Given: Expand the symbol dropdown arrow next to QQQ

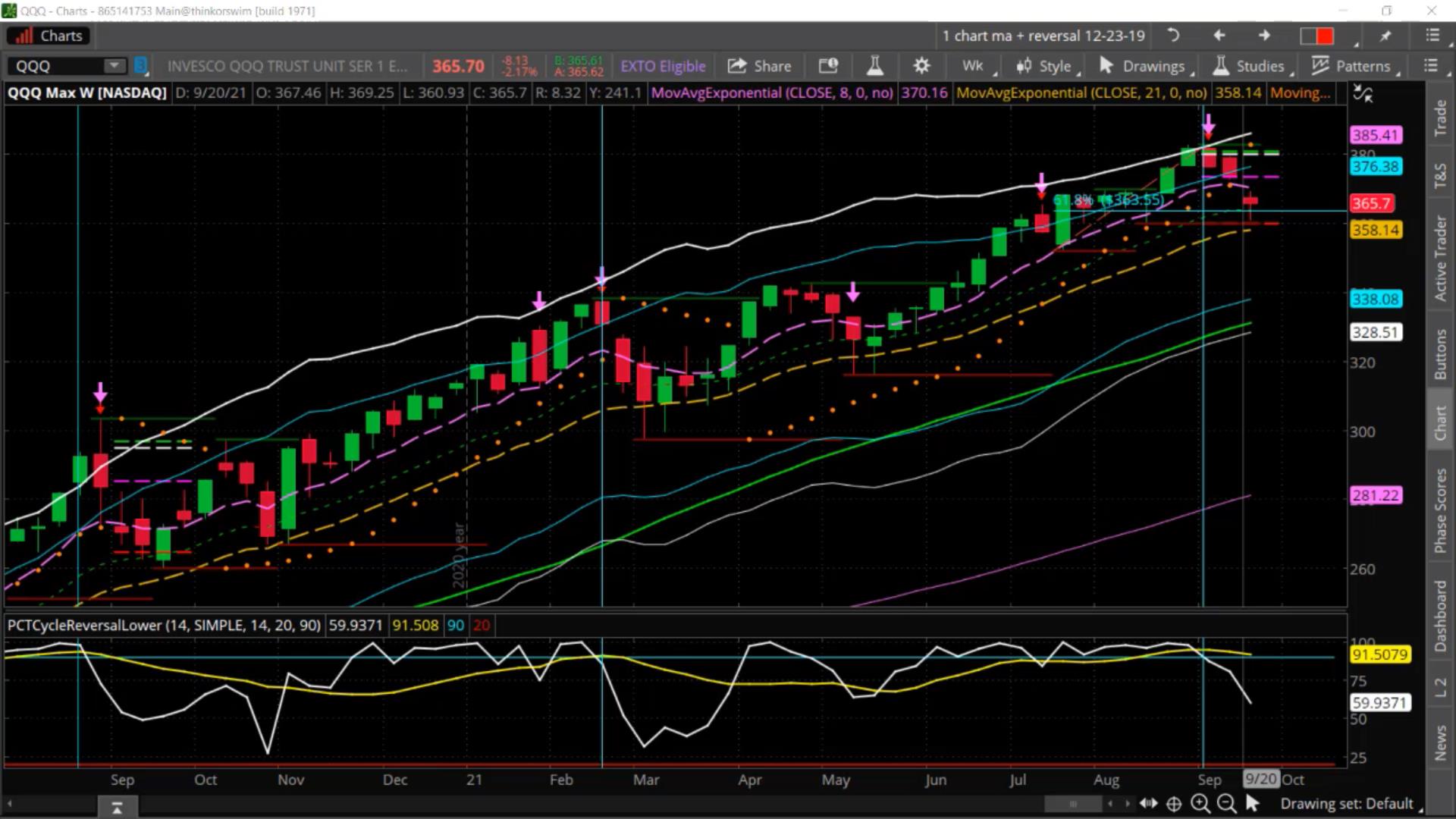Looking at the screenshot, I should [x=115, y=66].
